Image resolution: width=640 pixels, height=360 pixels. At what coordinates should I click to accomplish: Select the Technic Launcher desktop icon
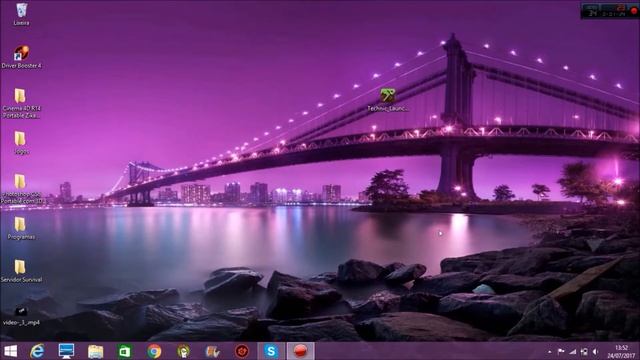click(x=387, y=100)
